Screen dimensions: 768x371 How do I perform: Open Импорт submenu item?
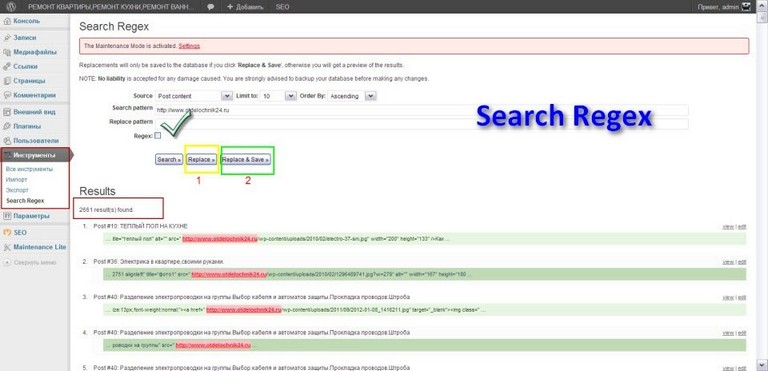(x=17, y=179)
